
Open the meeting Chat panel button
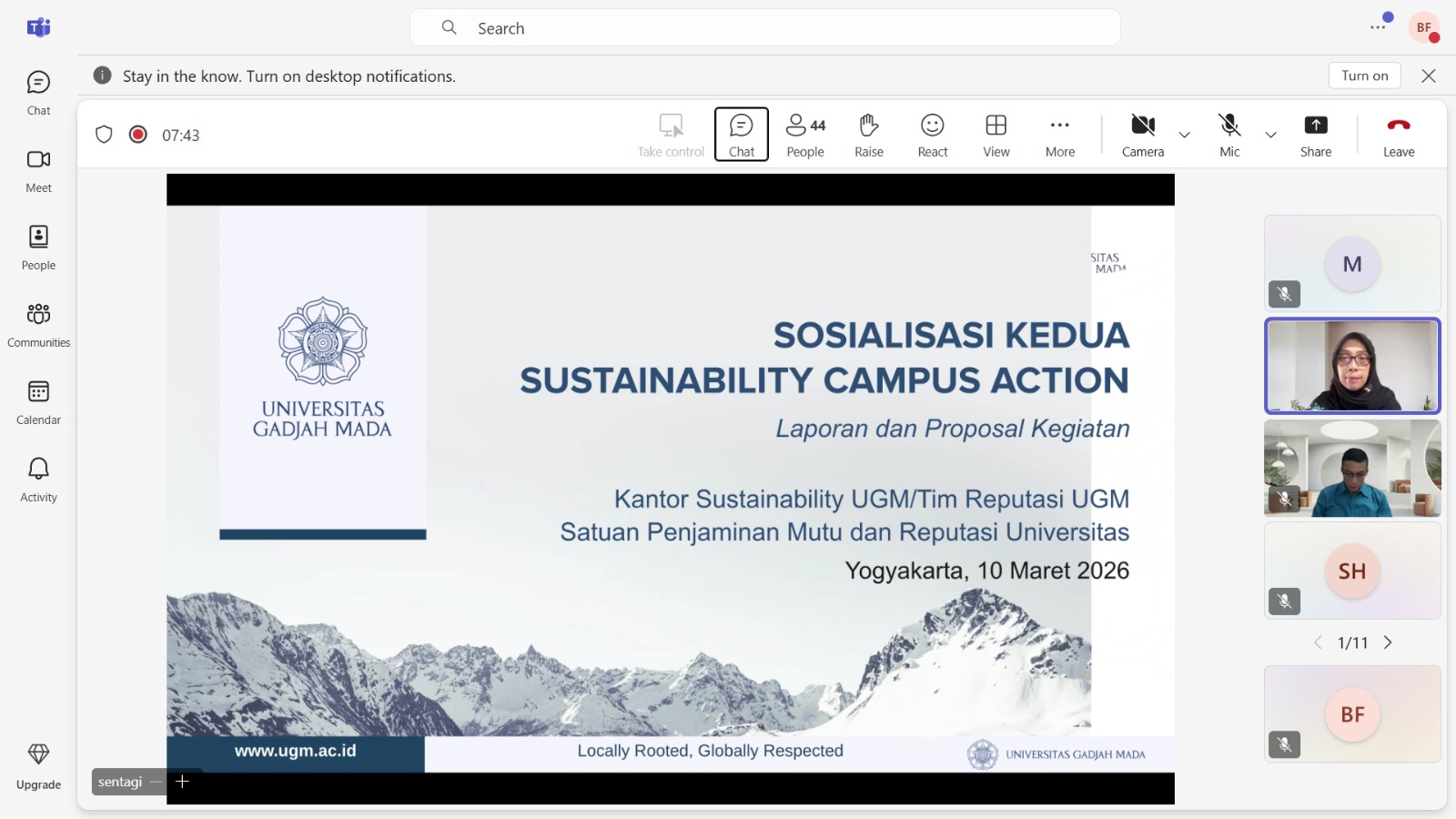tap(742, 135)
